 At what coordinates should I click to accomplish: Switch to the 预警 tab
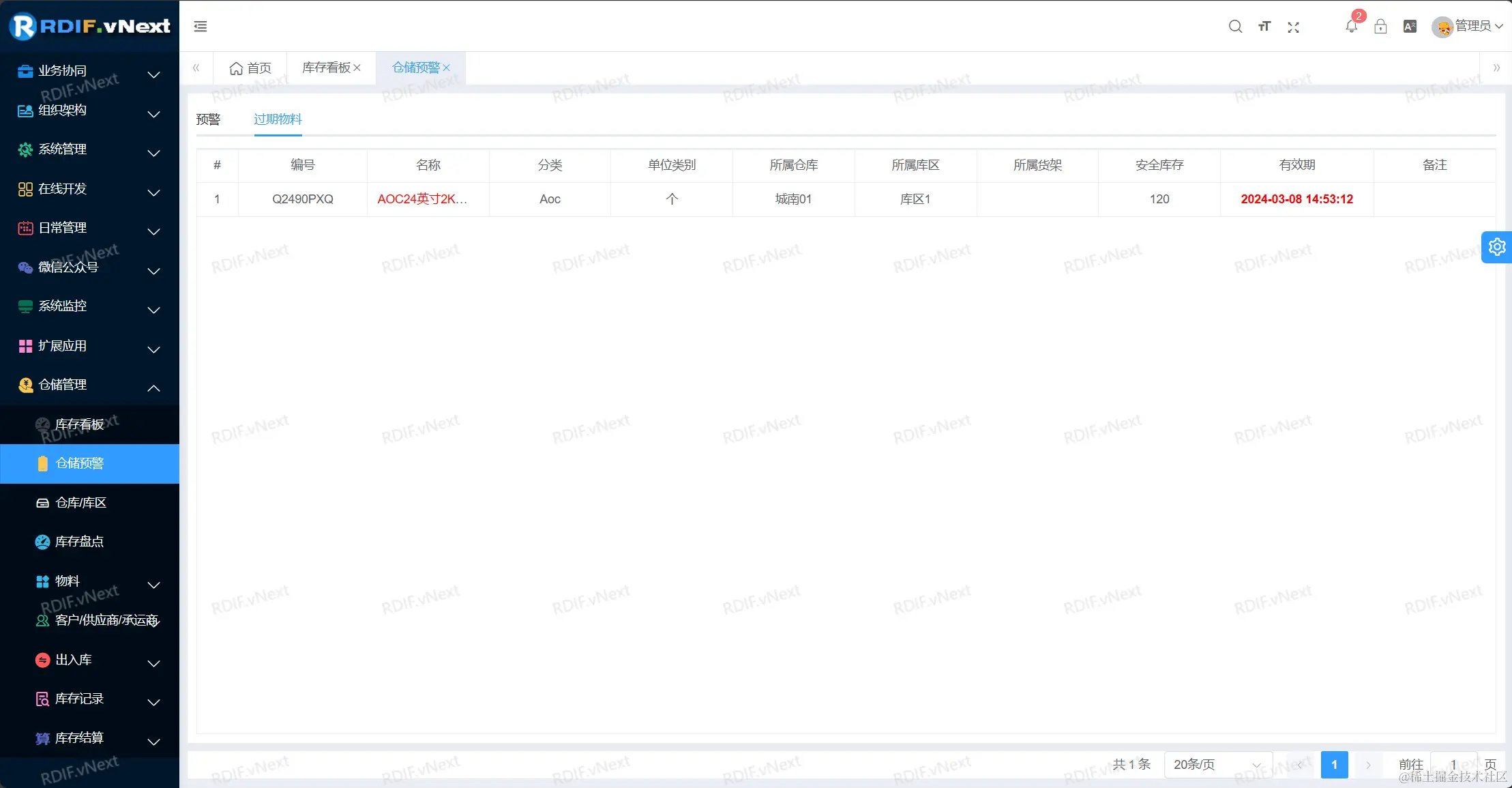208,119
